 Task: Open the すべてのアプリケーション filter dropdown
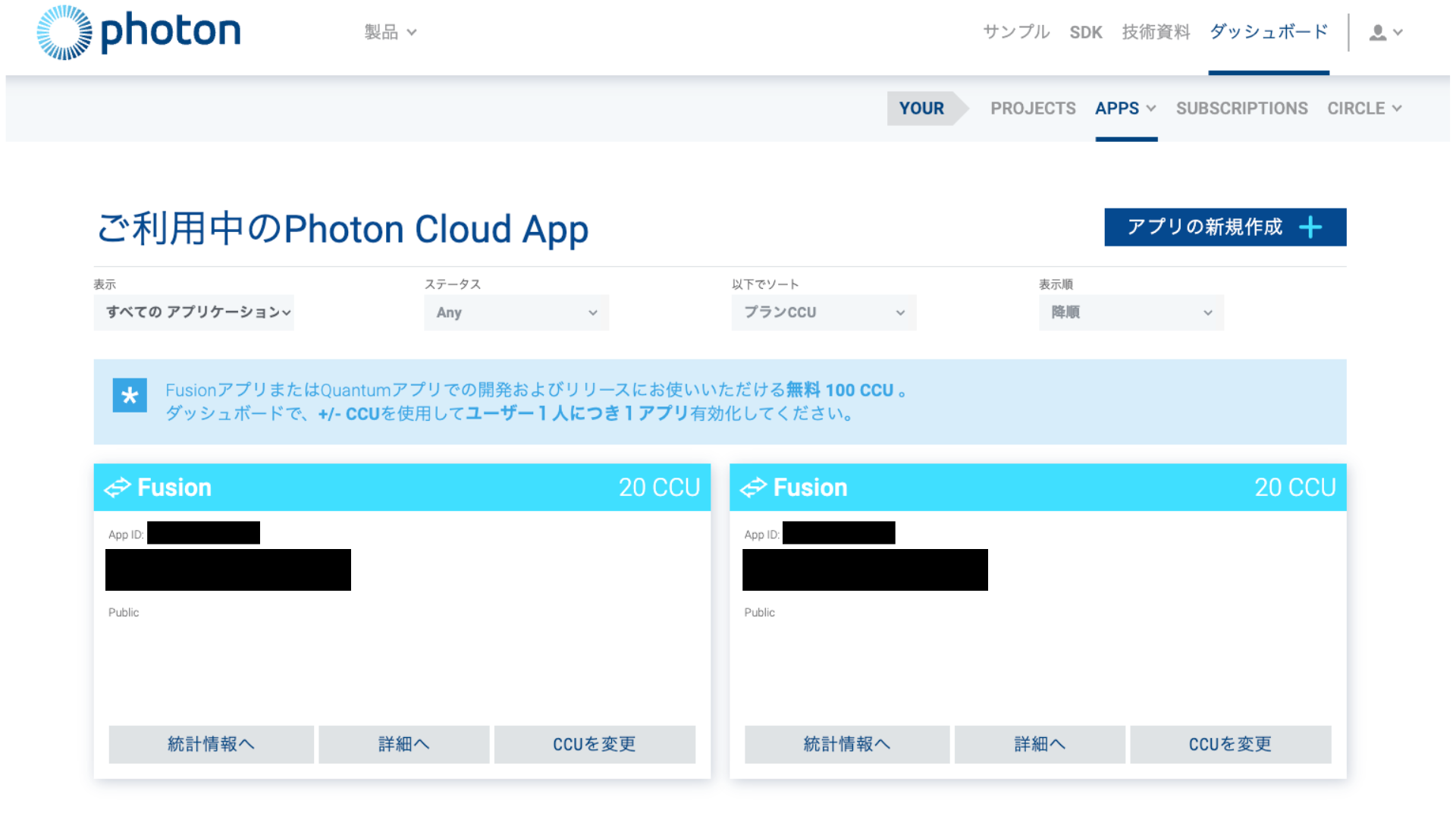point(193,312)
